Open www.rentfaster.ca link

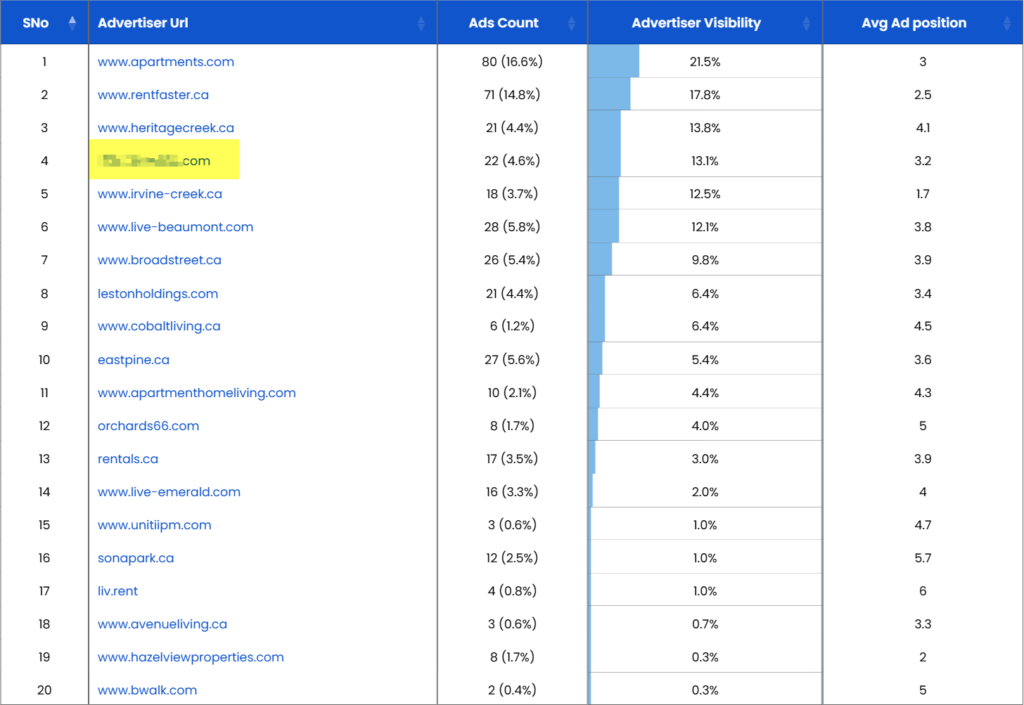click(153, 95)
